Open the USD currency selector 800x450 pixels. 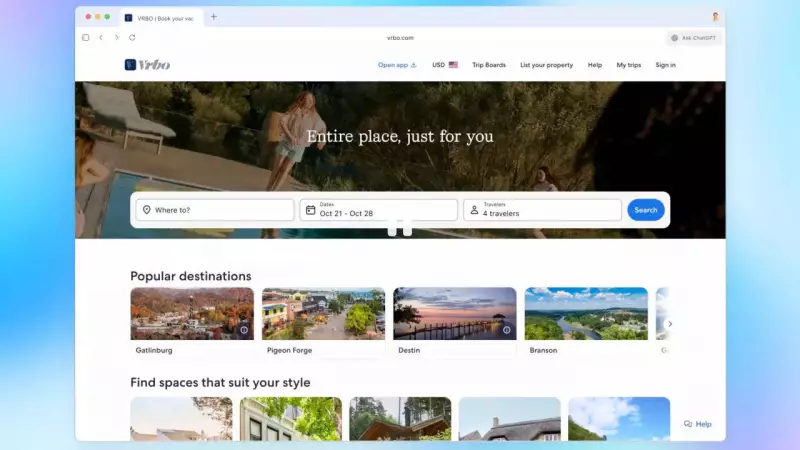(x=444, y=65)
